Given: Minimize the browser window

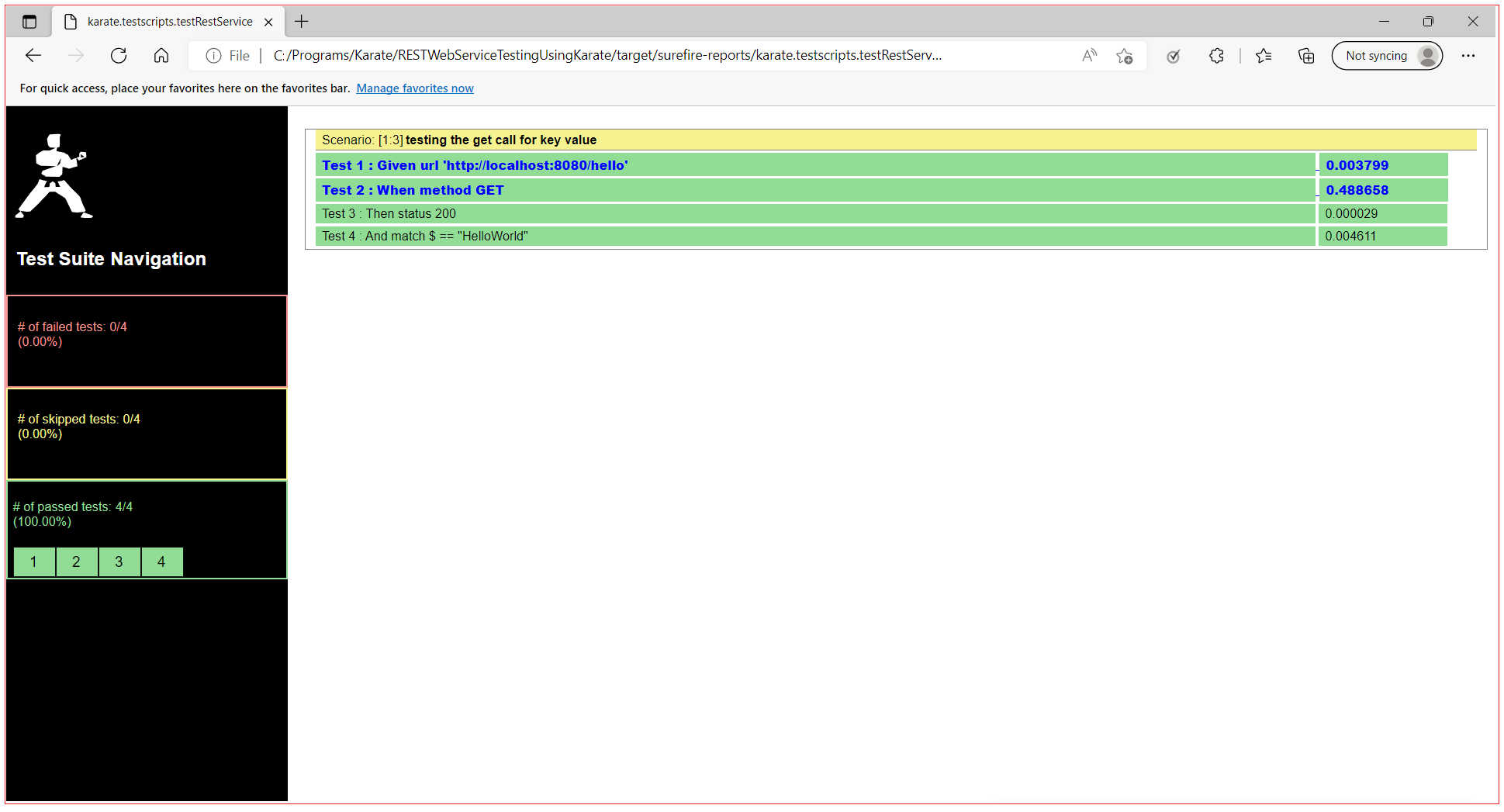Looking at the screenshot, I should pos(1384,22).
